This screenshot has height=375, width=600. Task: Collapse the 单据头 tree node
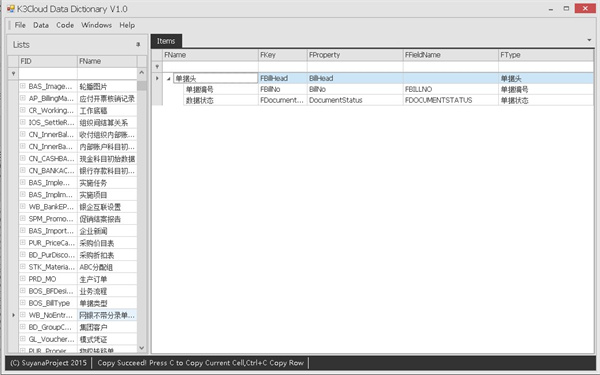point(168,78)
